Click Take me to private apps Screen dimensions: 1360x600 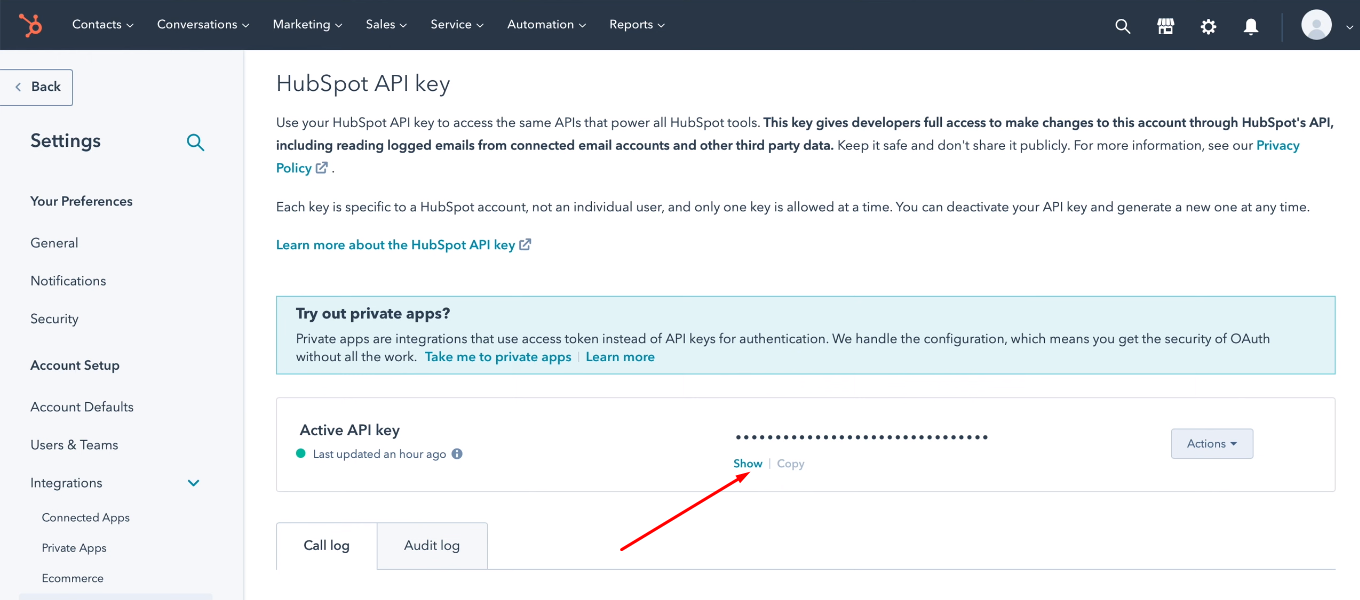coord(498,357)
